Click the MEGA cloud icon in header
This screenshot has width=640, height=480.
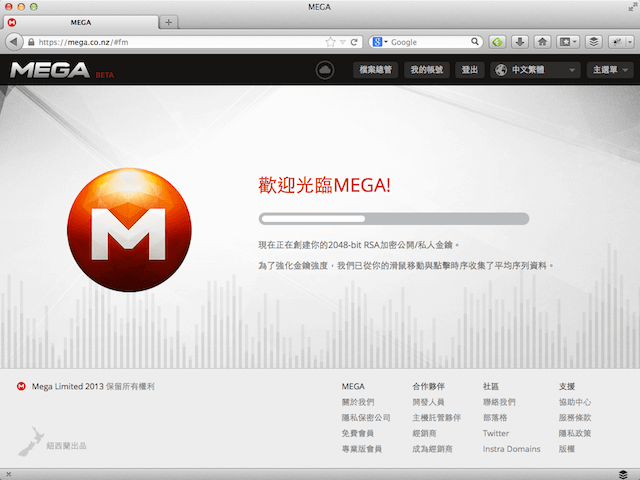(x=325, y=70)
